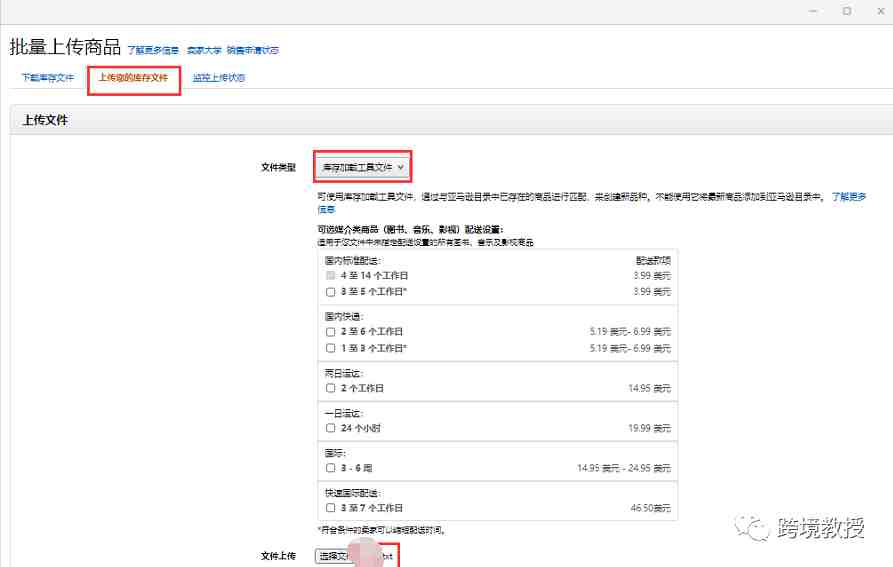This screenshot has width=893, height=567.
Task: Open the monitor upload status tab
Action: pyautogui.click(x=219, y=77)
